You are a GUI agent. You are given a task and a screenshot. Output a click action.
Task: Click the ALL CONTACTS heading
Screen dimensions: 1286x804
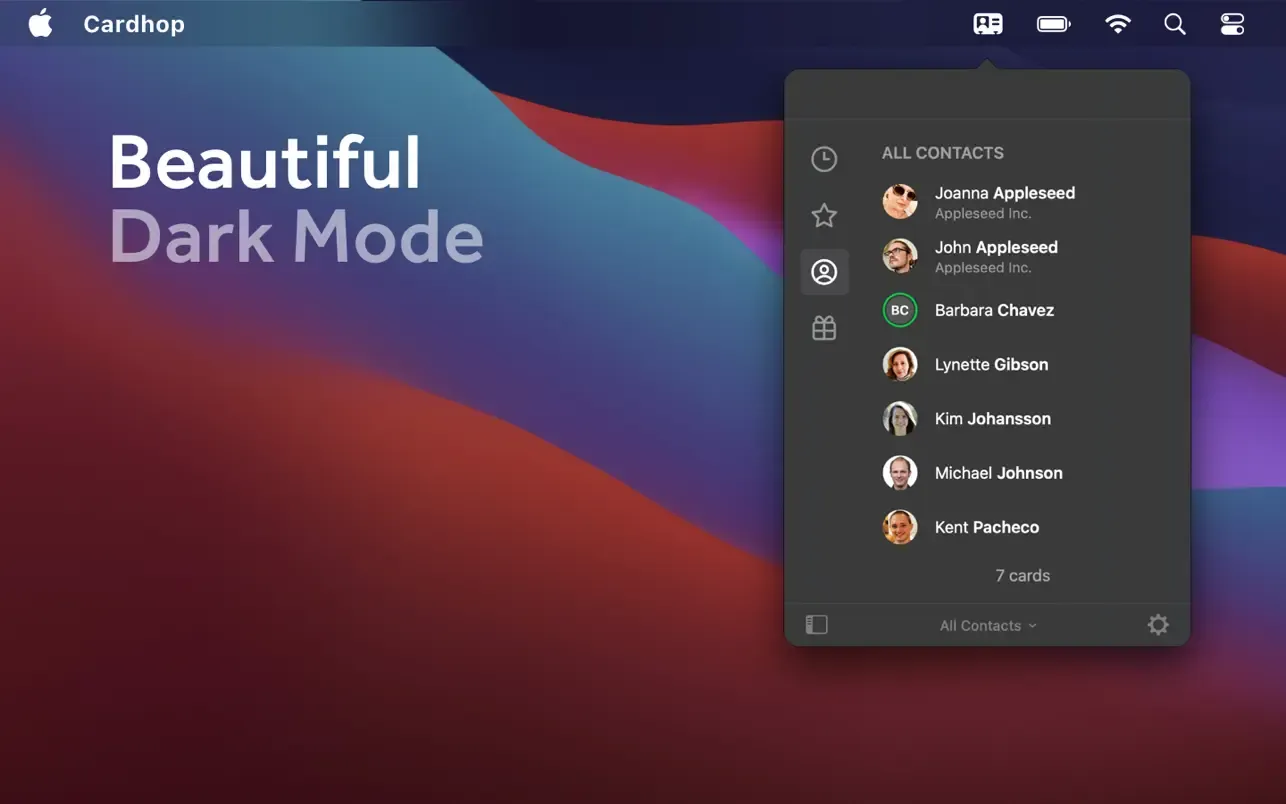click(943, 153)
